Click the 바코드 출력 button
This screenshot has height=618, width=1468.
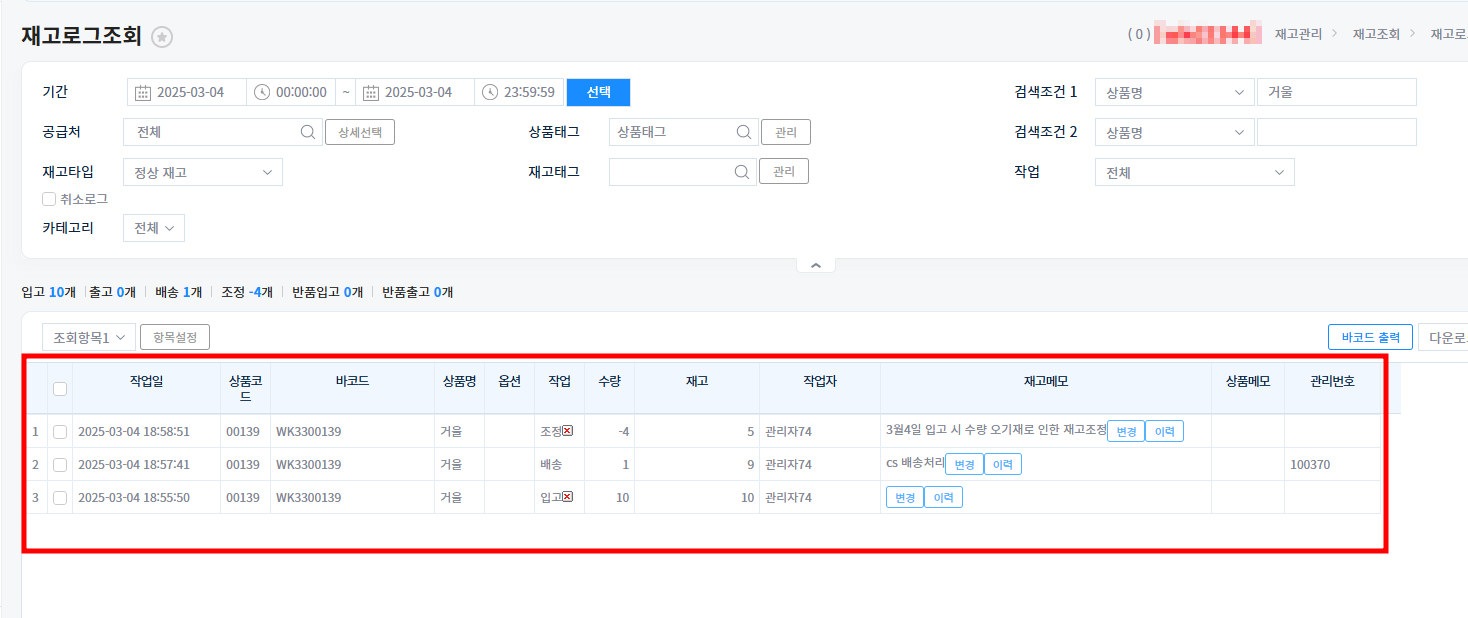click(1370, 337)
